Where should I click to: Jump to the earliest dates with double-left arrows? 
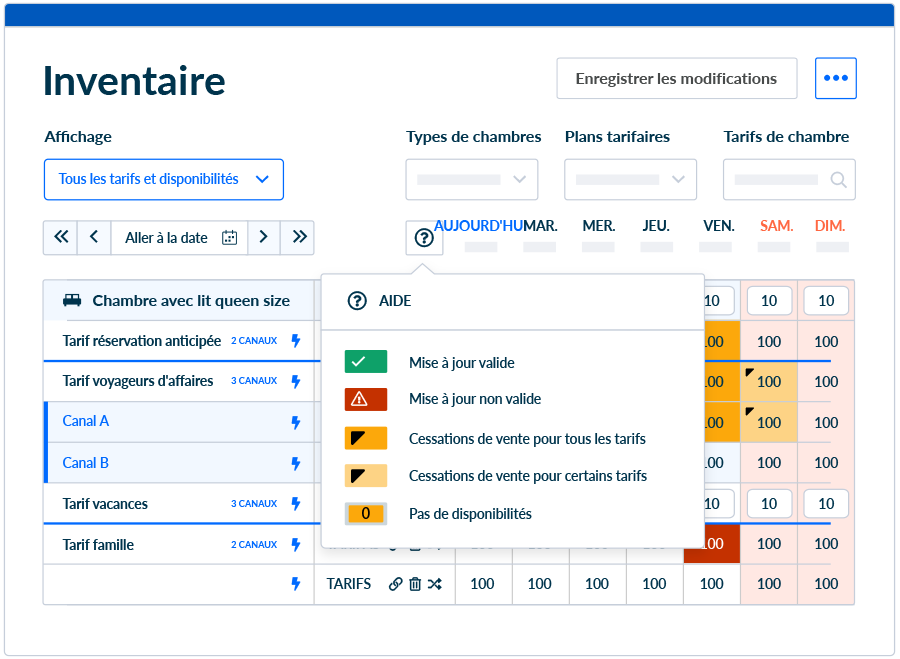point(61,238)
